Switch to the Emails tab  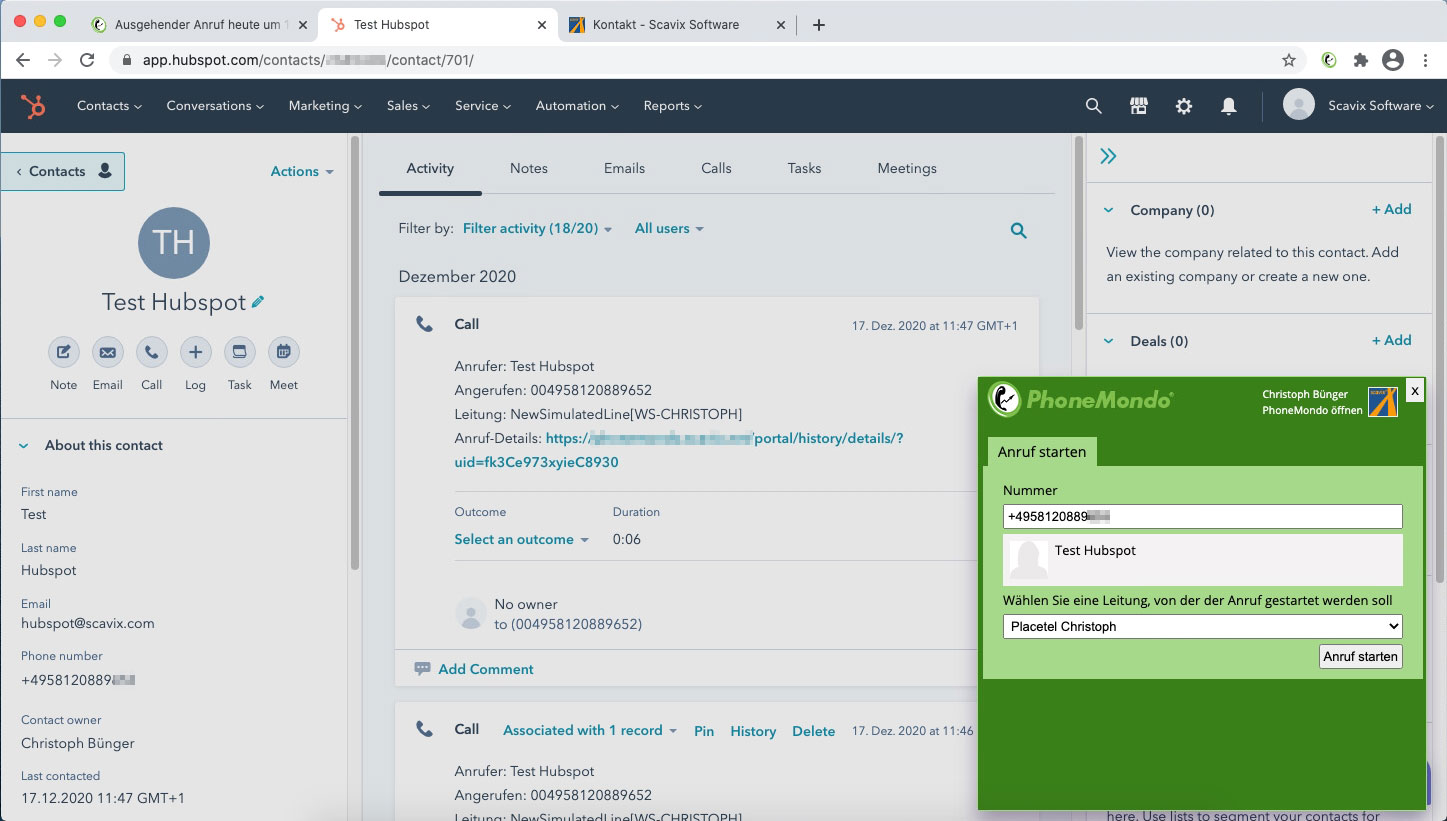pos(624,169)
